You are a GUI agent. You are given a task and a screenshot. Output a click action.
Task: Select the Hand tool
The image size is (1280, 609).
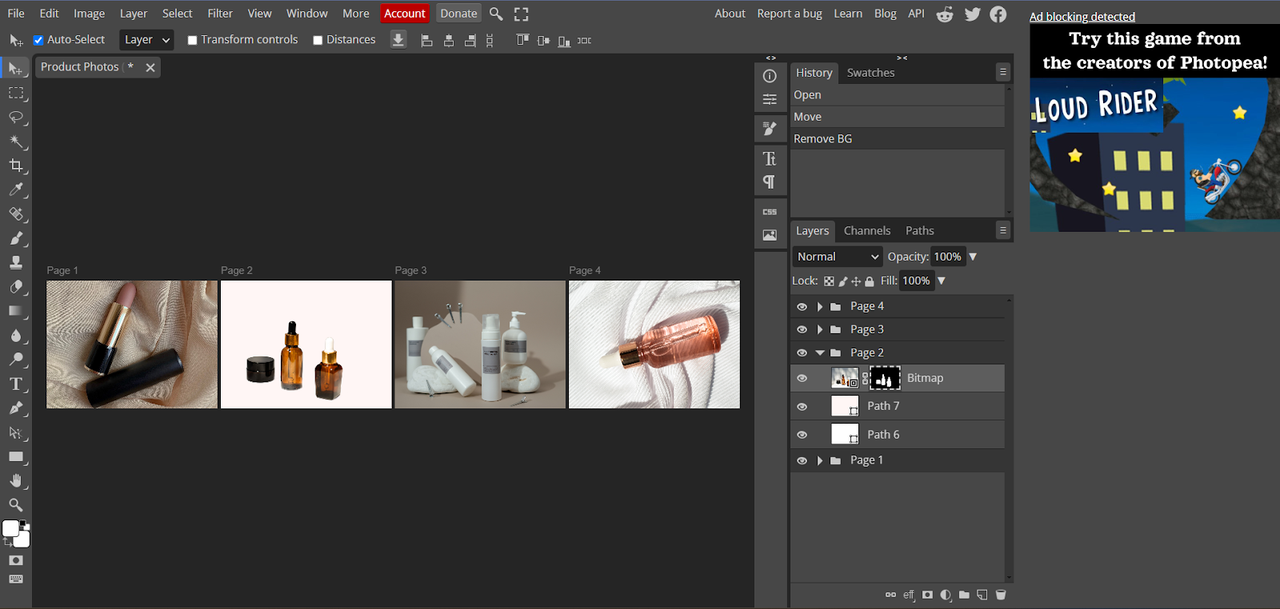pos(16,481)
